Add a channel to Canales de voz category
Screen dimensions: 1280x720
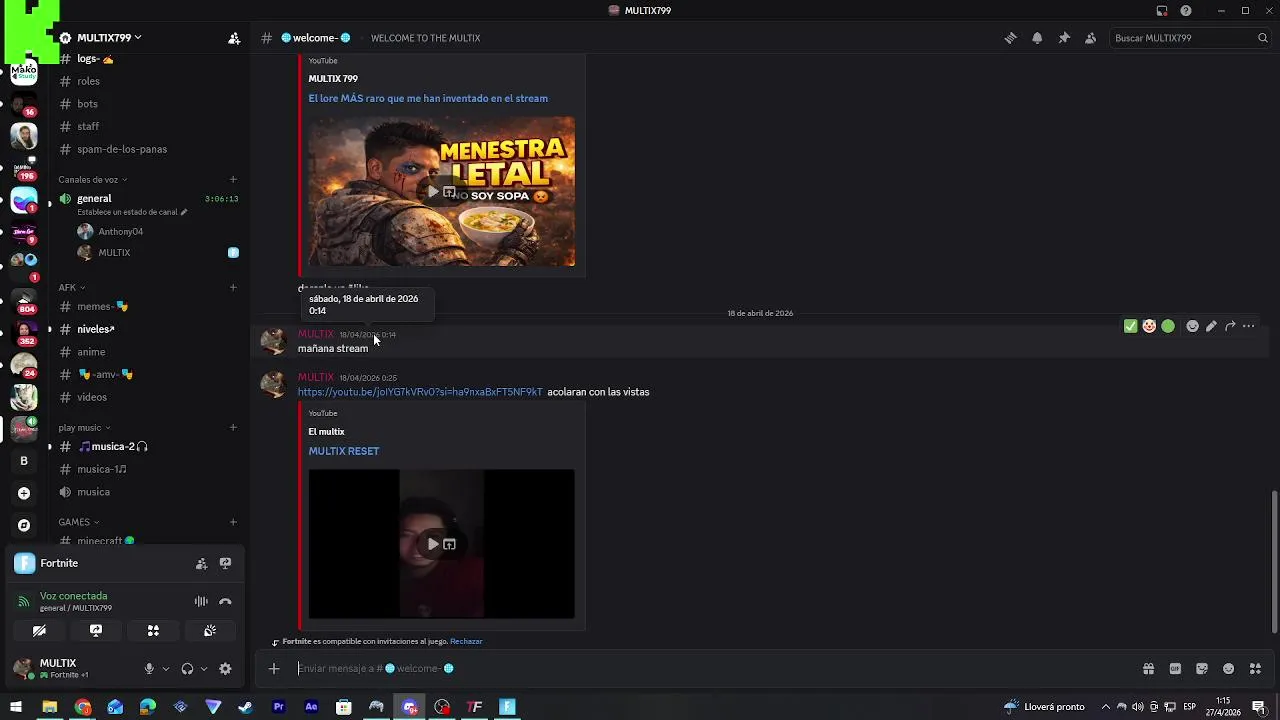[x=233, y=180]
